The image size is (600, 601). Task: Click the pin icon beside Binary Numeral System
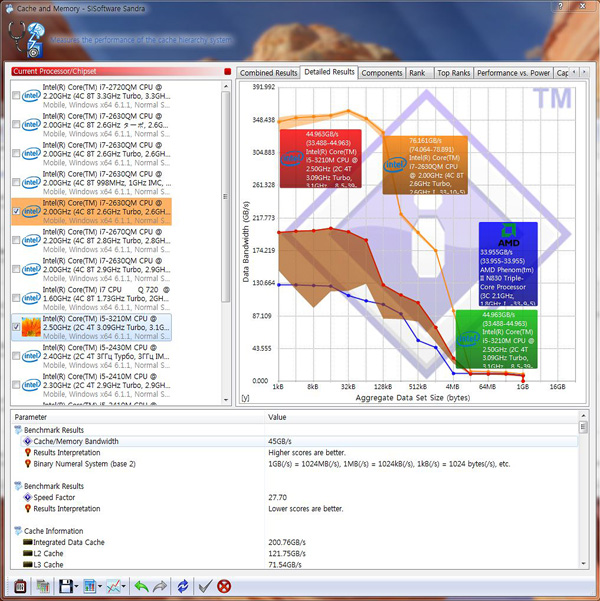pyautogui.click(x=27, y=464)
